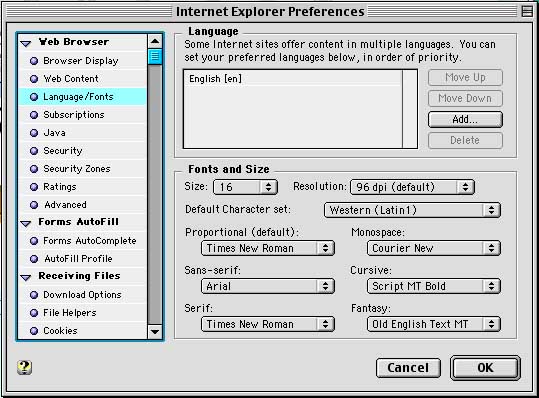Click the bullet icon beside Cookies

34,331
